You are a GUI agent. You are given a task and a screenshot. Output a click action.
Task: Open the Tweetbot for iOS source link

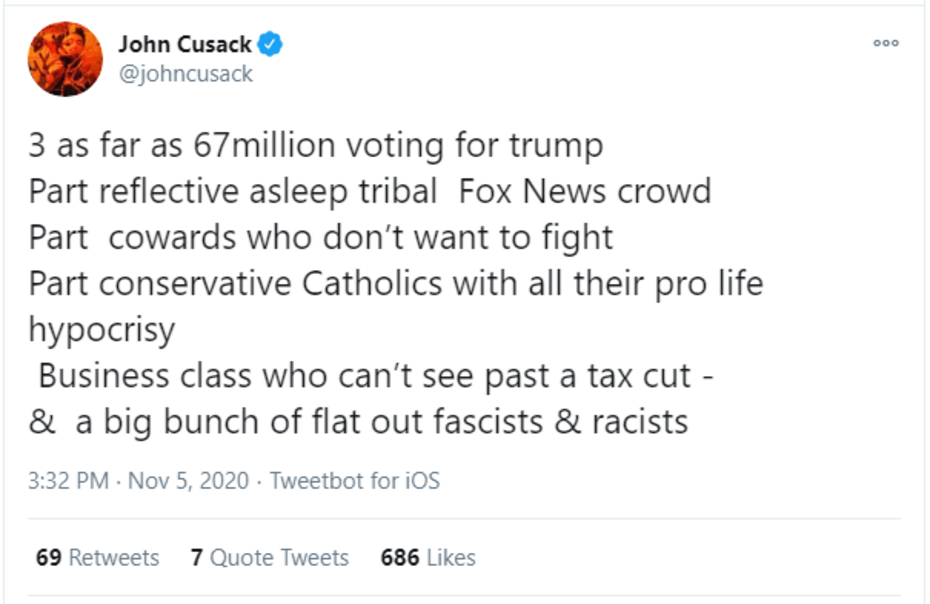tap(354, 481)
